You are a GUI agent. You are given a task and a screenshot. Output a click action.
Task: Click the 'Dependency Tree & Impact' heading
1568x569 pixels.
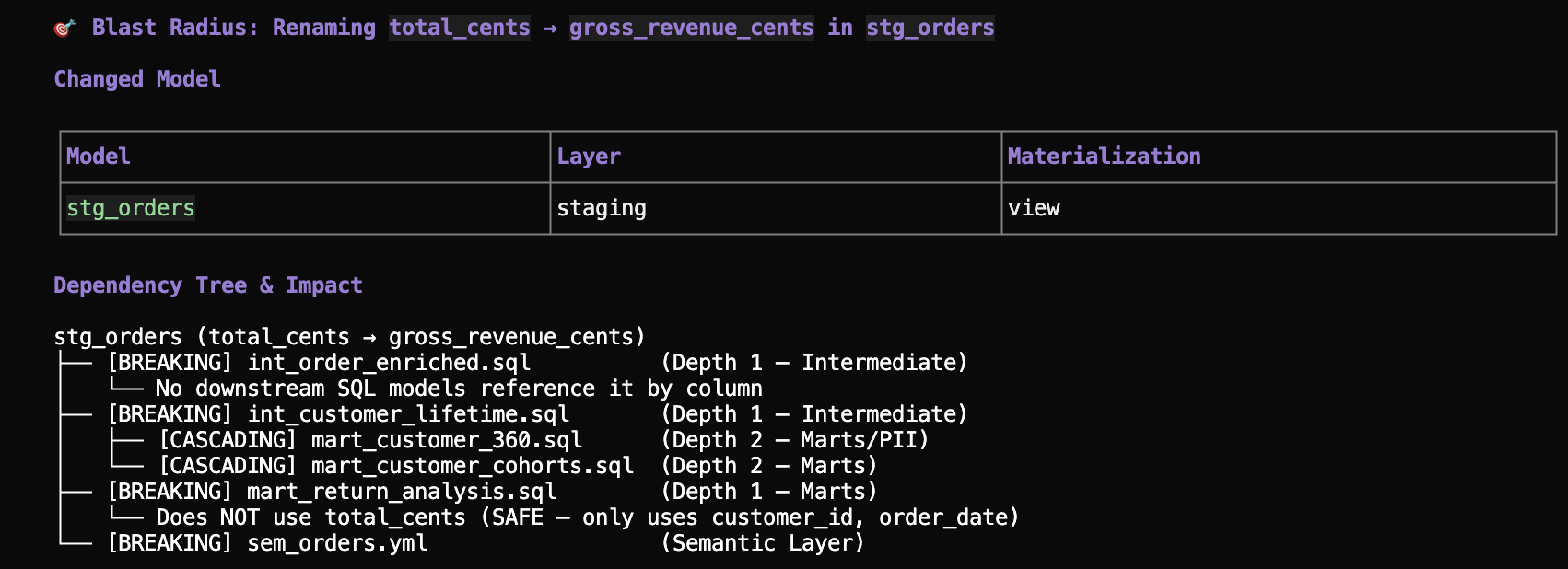(x=208, y=285)
